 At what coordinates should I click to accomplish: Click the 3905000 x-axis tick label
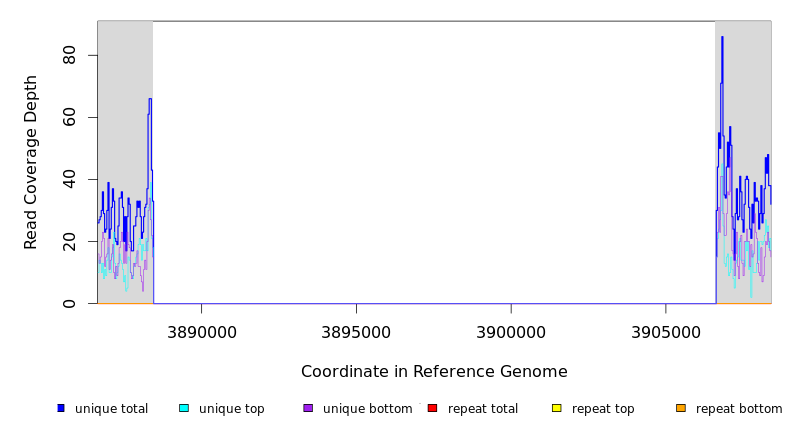666,331
